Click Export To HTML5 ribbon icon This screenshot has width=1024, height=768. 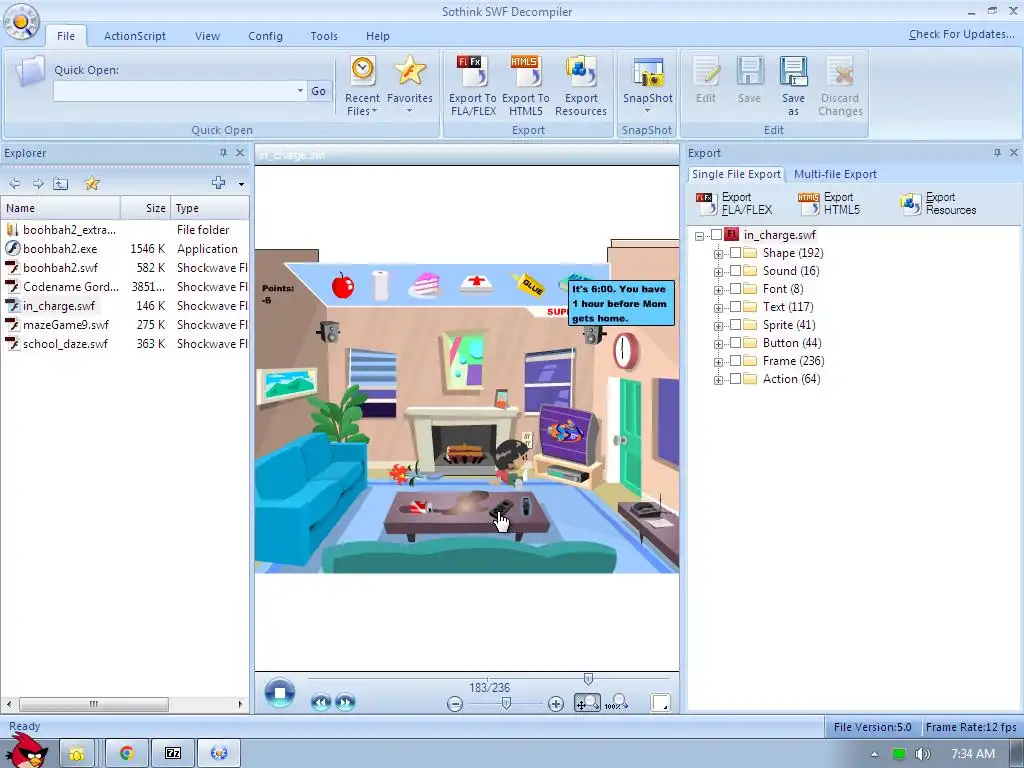click(x=526, y=86)
